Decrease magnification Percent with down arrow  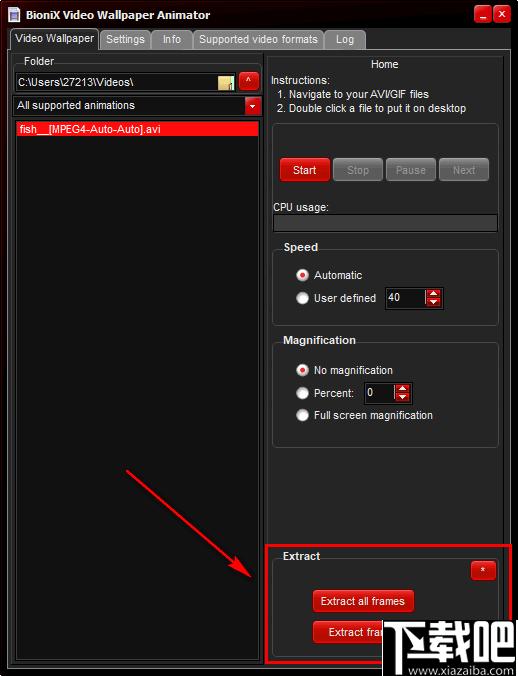pos(402,397)
